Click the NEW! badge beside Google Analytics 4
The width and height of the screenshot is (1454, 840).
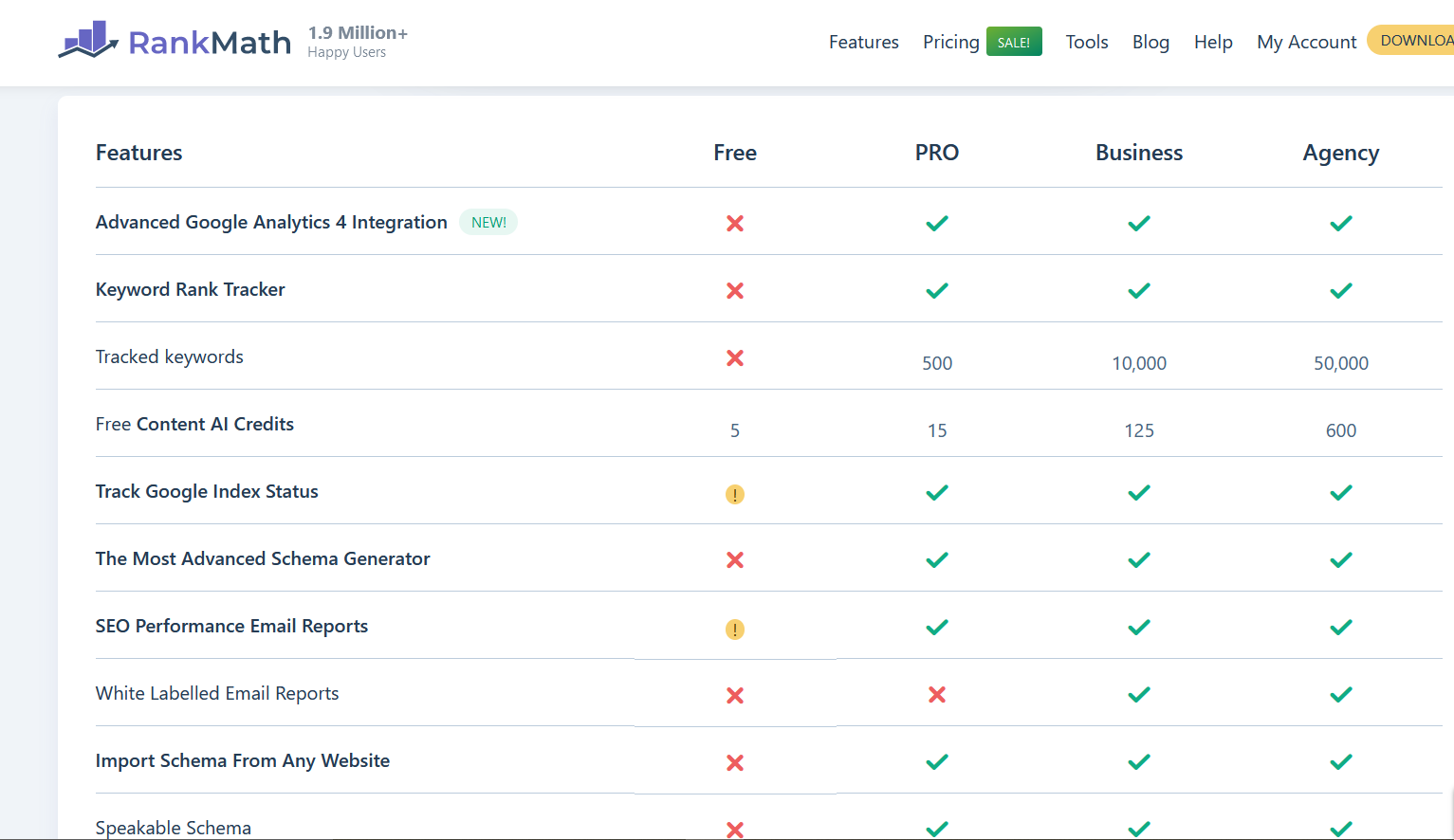488,222
